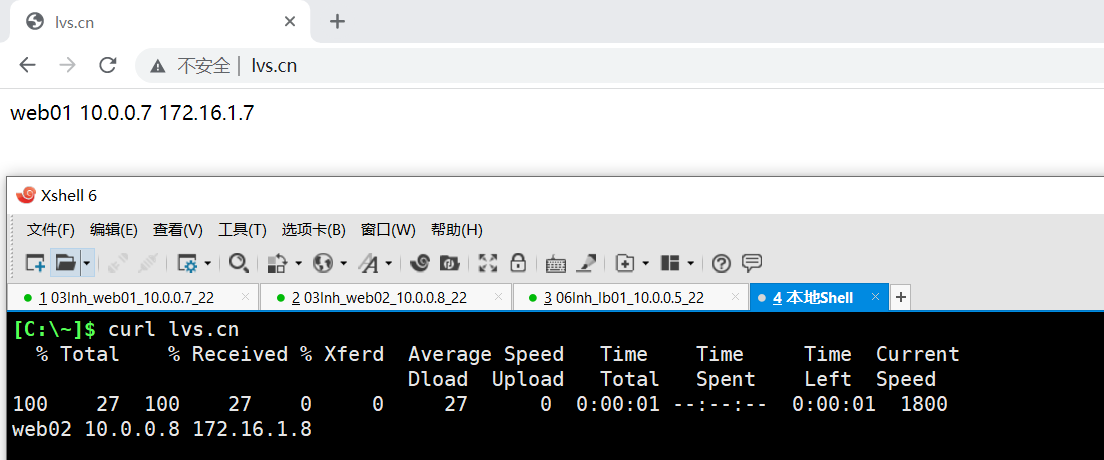Image resolution: width=1104 pixels, height=460 pixels.
Task: Click the web02 10.0.0.8 172.16.1.8 terminal output
Action: (163, 429)
